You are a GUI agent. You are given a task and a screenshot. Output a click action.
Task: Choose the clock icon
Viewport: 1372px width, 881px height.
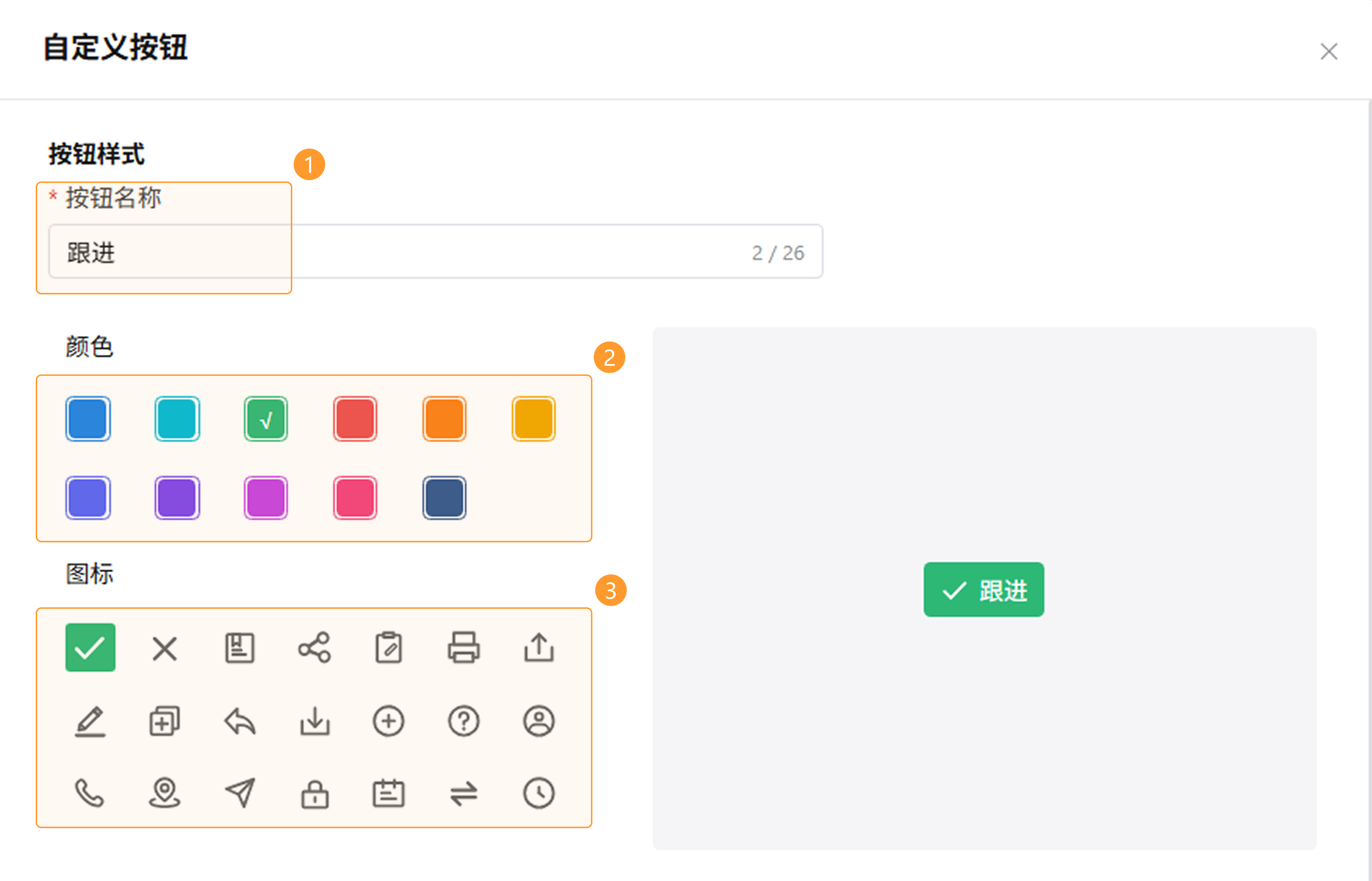tap(538, 793)
